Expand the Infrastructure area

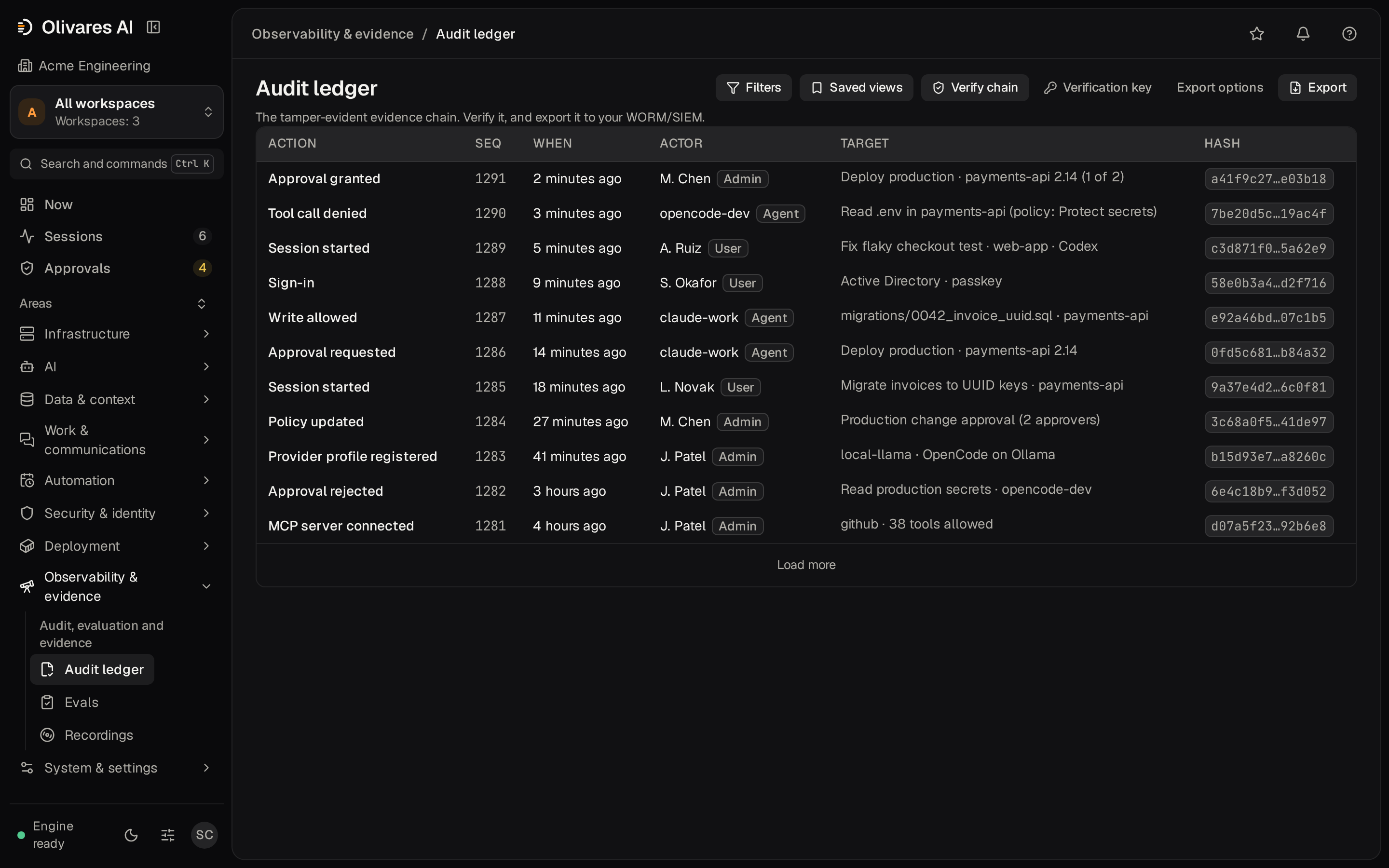click(x=117, y=334)
